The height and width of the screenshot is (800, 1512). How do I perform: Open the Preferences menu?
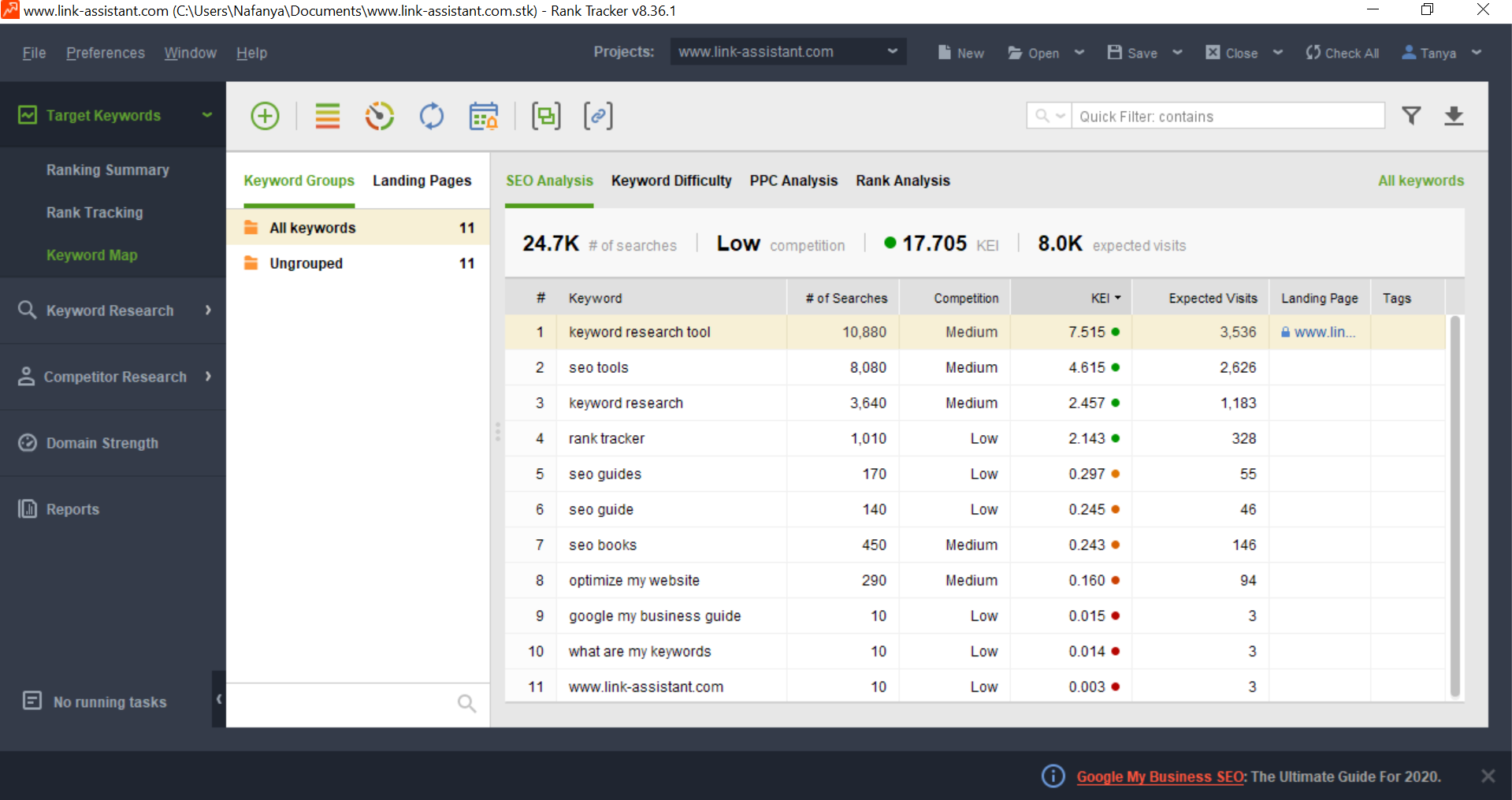coord(106,53)
